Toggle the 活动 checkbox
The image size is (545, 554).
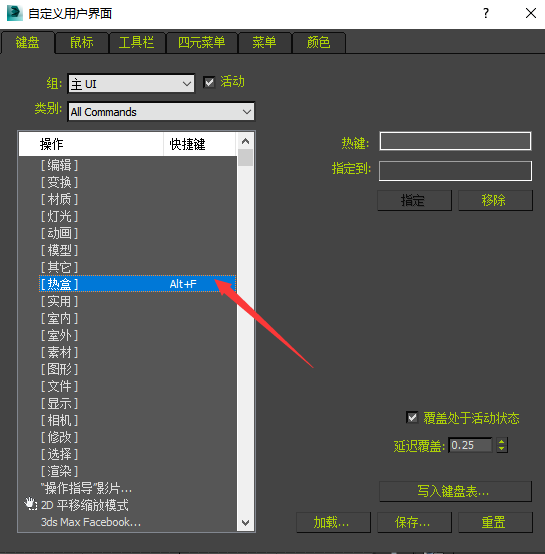pyautogui.click(x=209, y=82)
